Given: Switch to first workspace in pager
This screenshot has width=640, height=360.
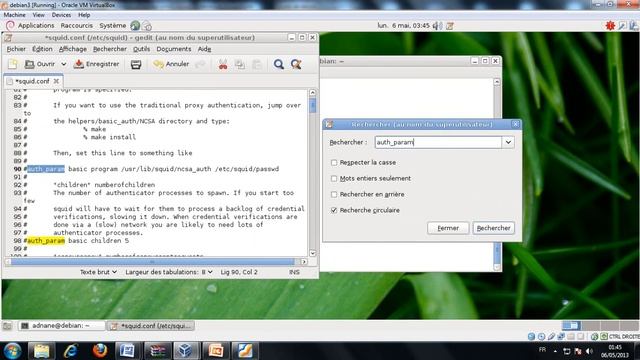Looking at the screenshot, I should [x=571, y=325].
